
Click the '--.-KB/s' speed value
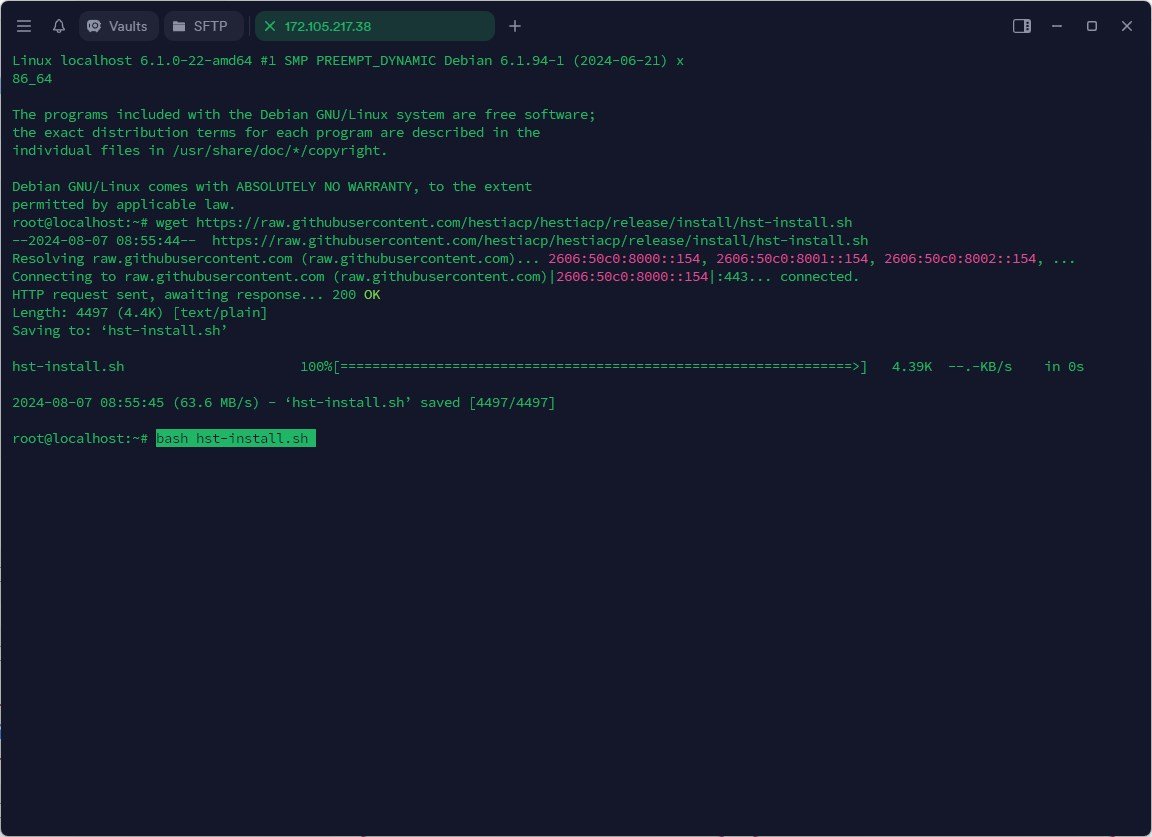pyautogui.click(x=980, y=367)
